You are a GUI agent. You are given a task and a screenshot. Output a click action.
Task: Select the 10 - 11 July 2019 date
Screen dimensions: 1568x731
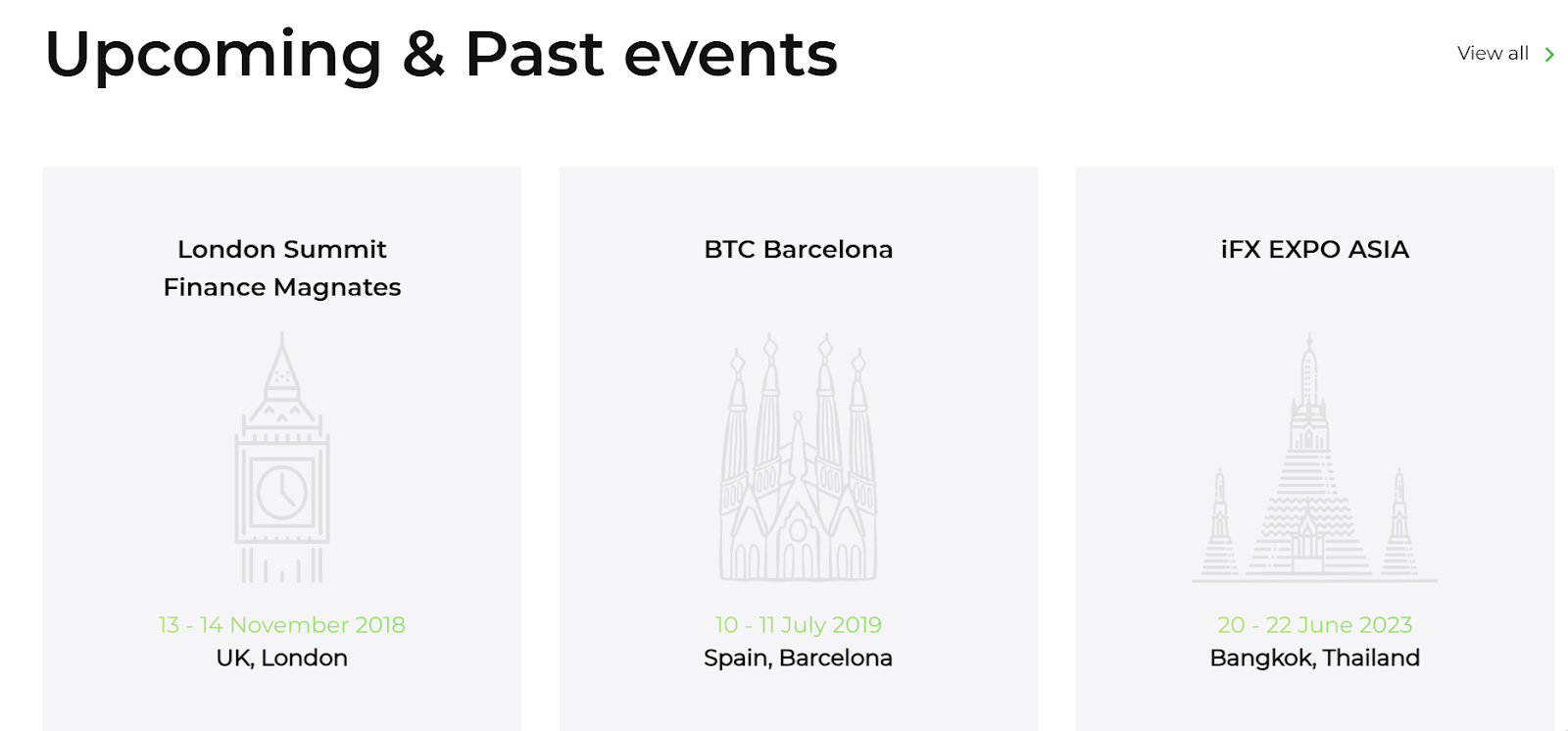(799, 624)
